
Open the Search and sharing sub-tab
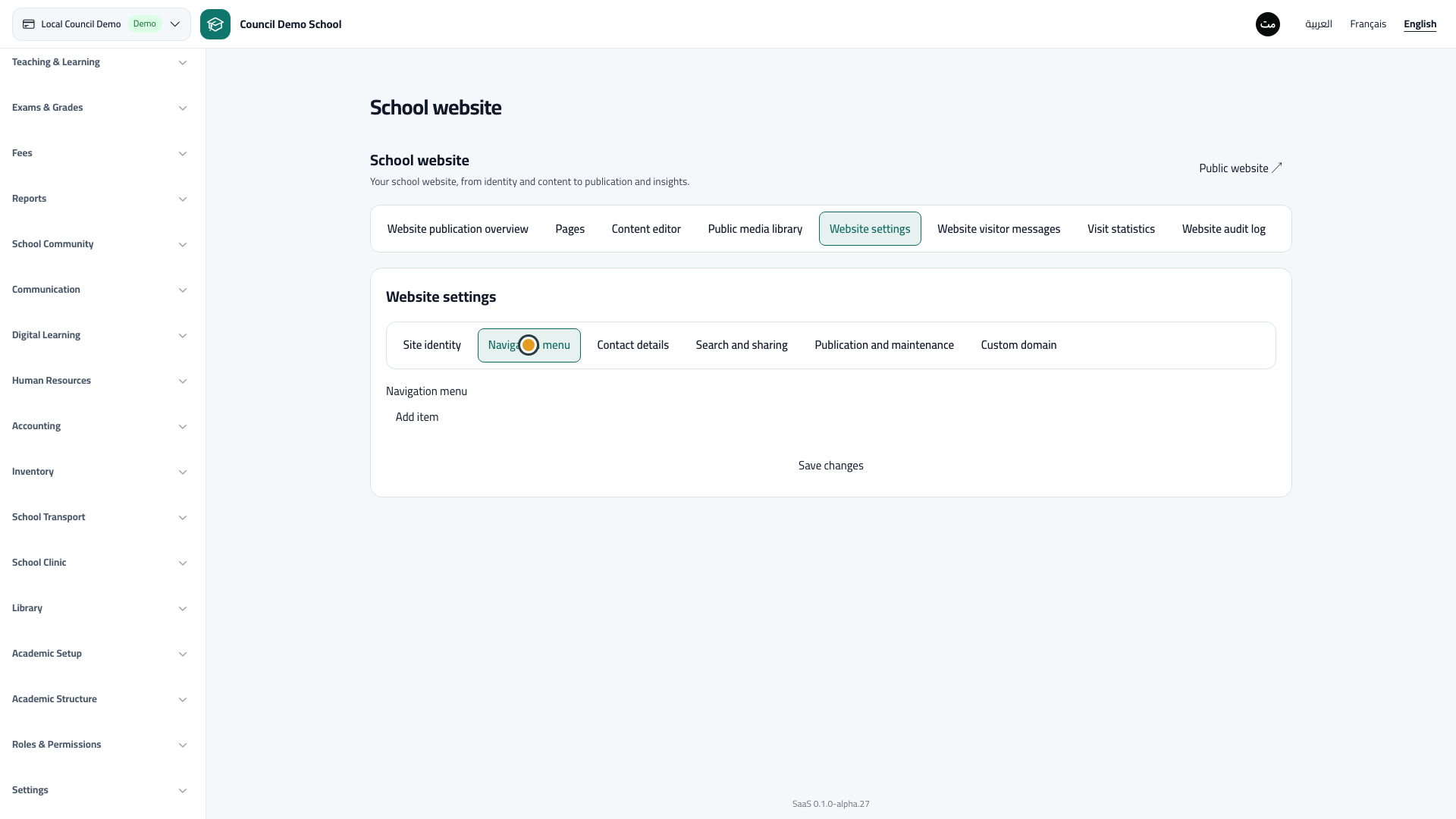coord(742,345)
